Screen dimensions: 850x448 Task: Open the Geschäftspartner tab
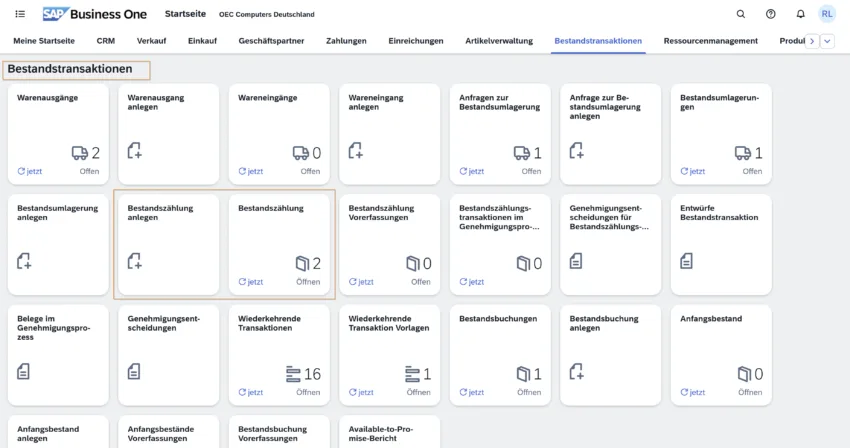(271, 41)
